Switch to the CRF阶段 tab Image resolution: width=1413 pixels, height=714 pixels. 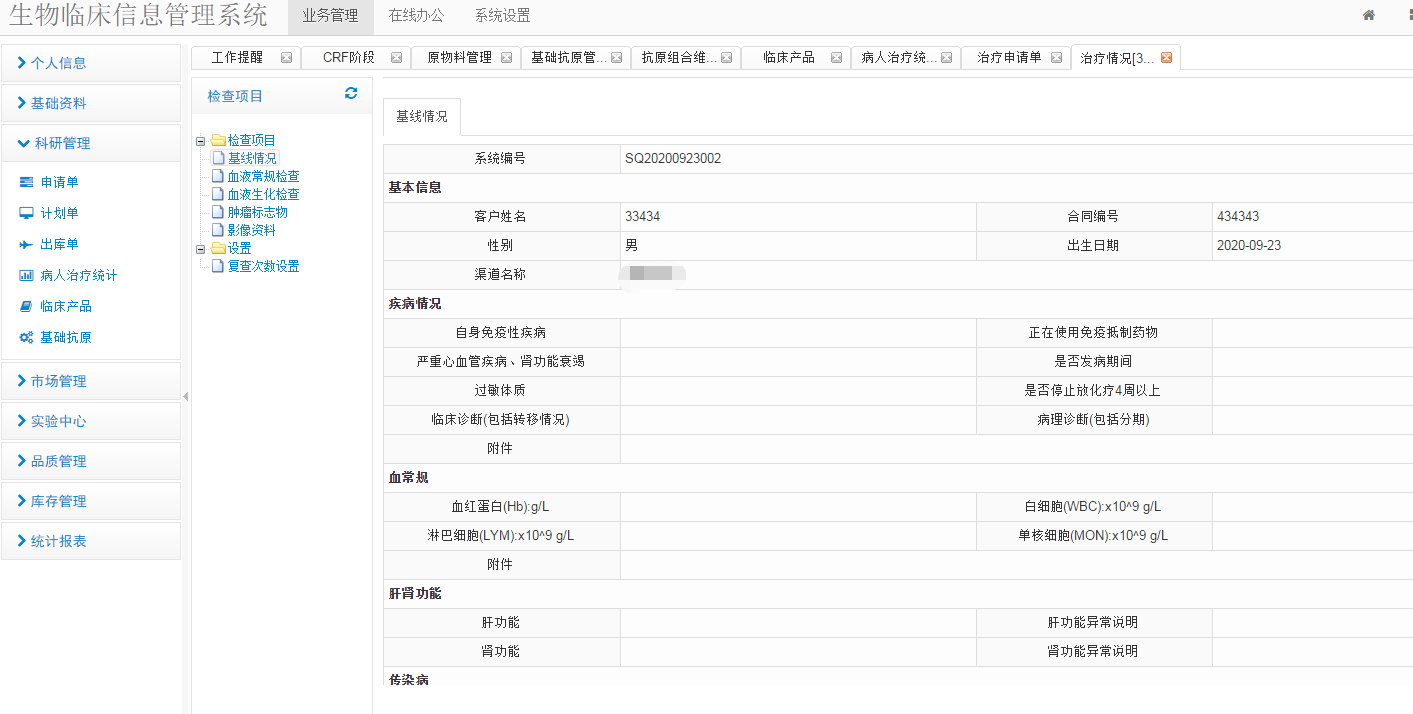(x=348, y=58)
